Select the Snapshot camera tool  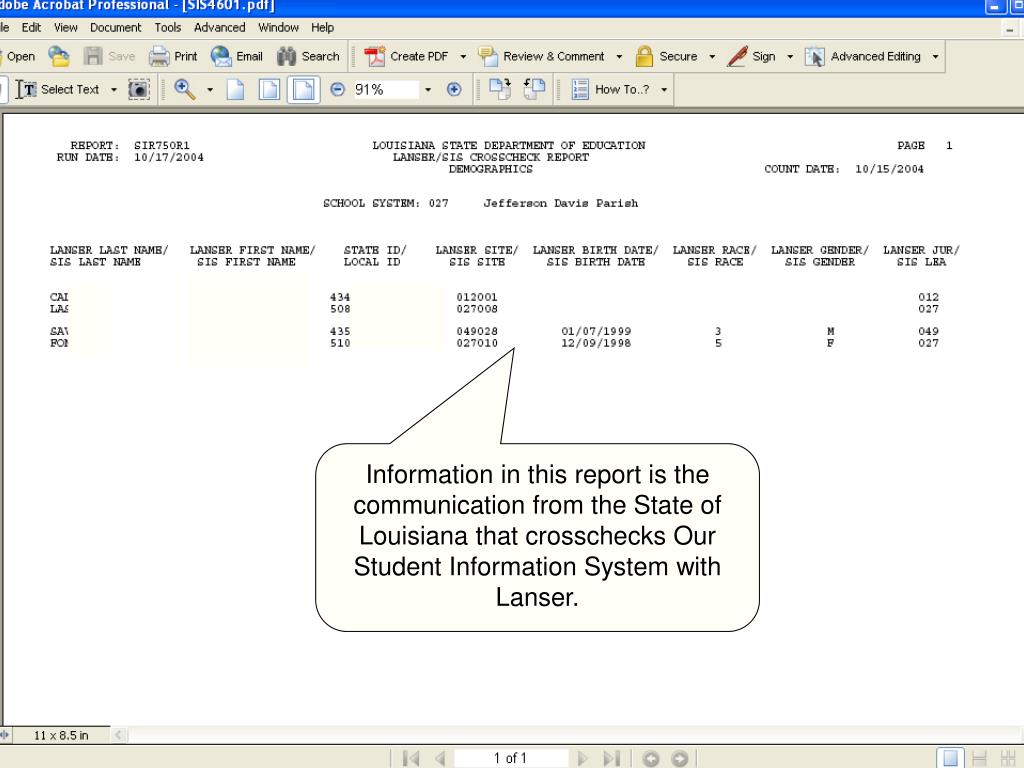138,89
